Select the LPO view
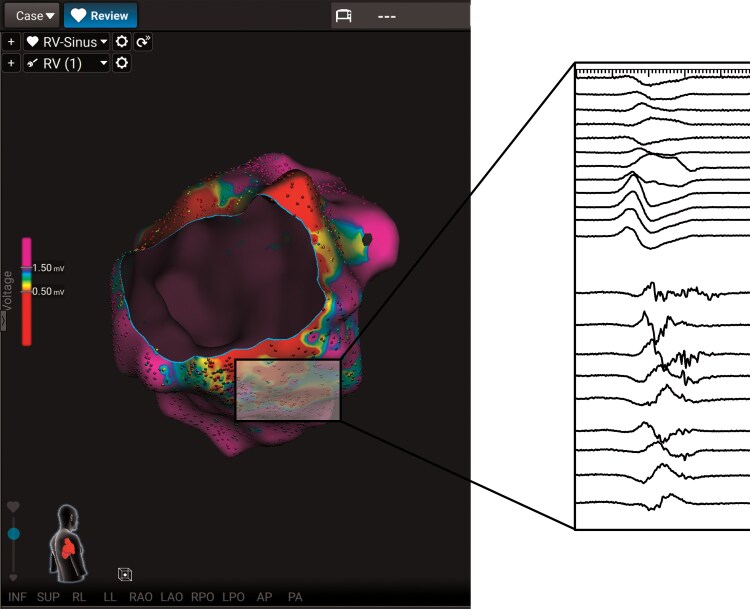 click(233, 597)
